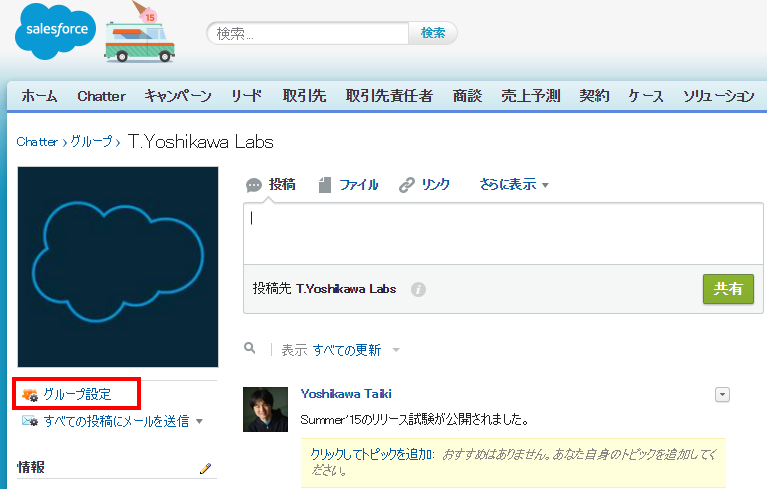The width and height of the screenshot is (767, 489).
Task: Open the さらに表示 dropdown
Action: [514, 185]
